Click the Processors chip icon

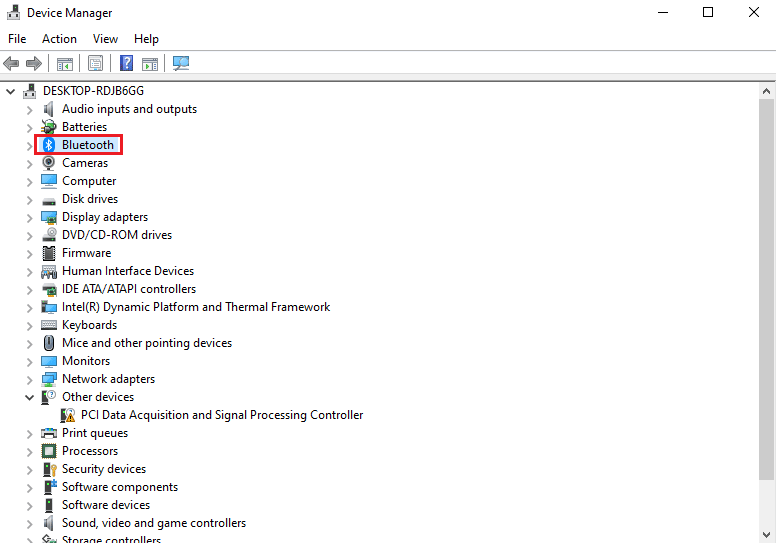point(48,451)
